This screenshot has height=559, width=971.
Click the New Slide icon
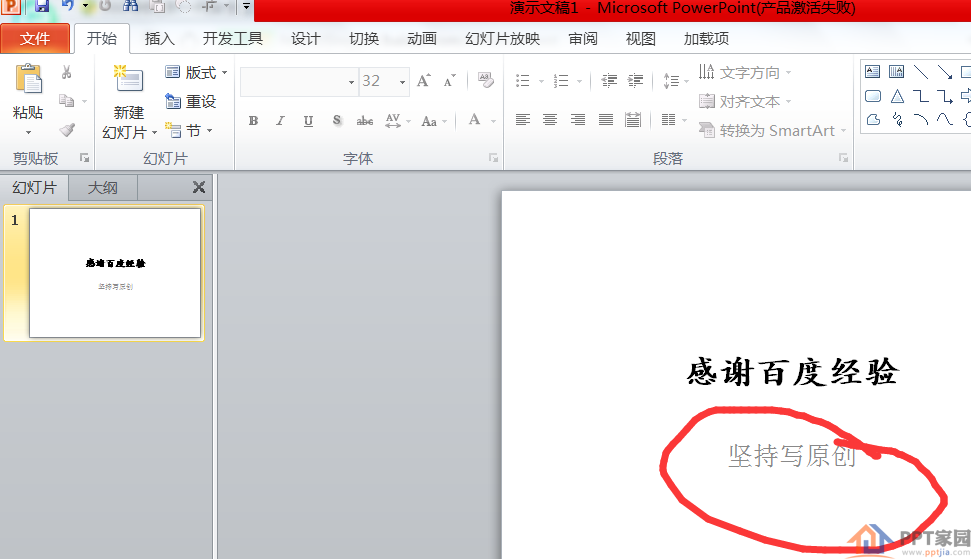[128, 79]
